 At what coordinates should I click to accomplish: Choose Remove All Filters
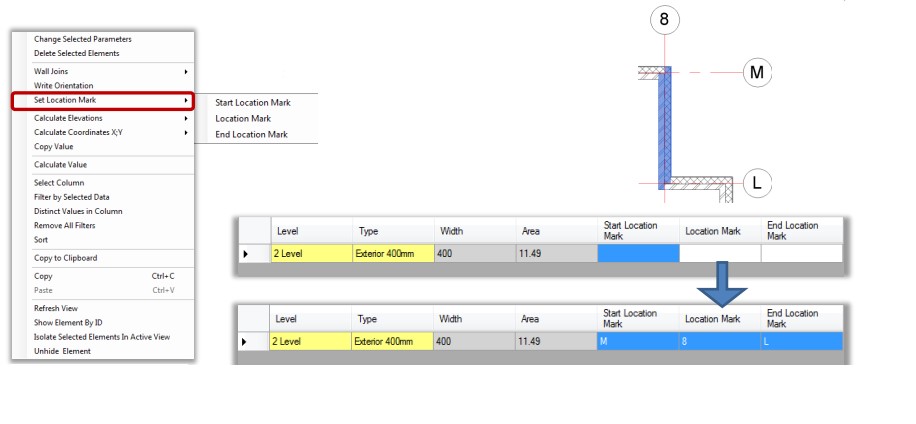64,225
